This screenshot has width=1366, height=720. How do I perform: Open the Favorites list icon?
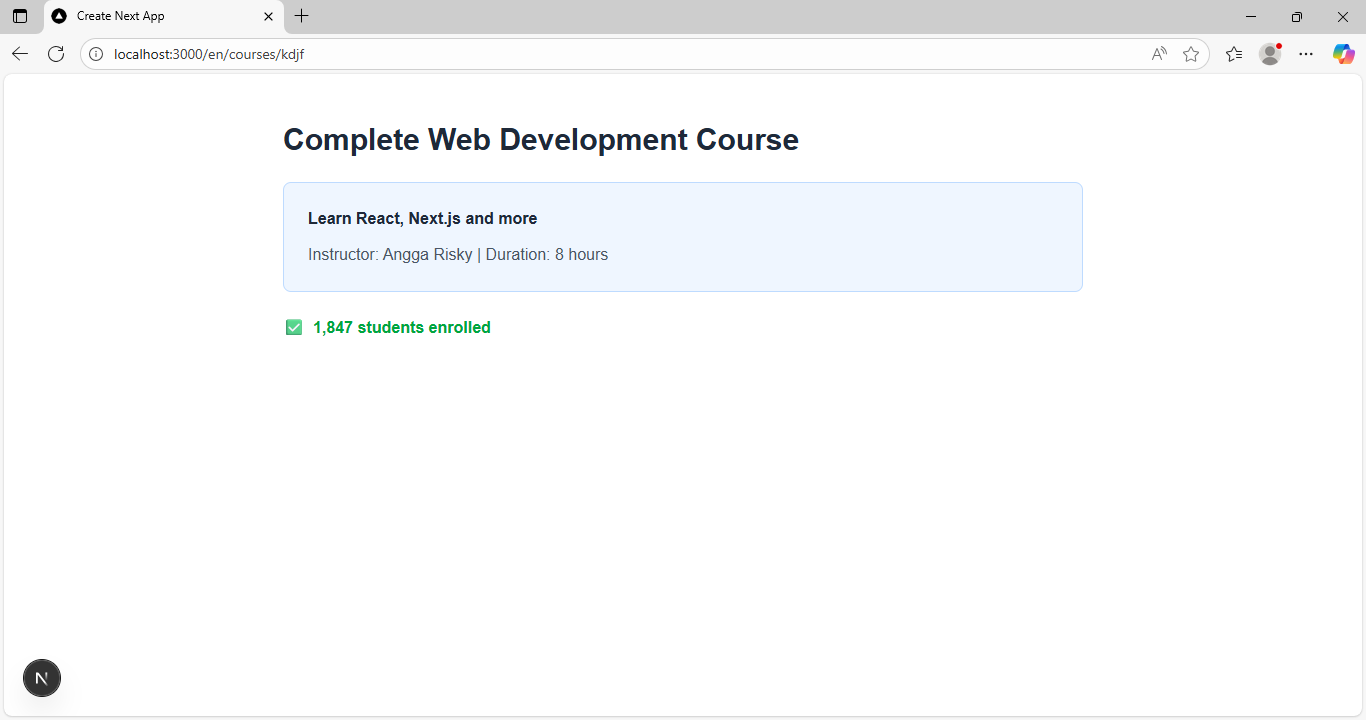tap(1234, 54)
